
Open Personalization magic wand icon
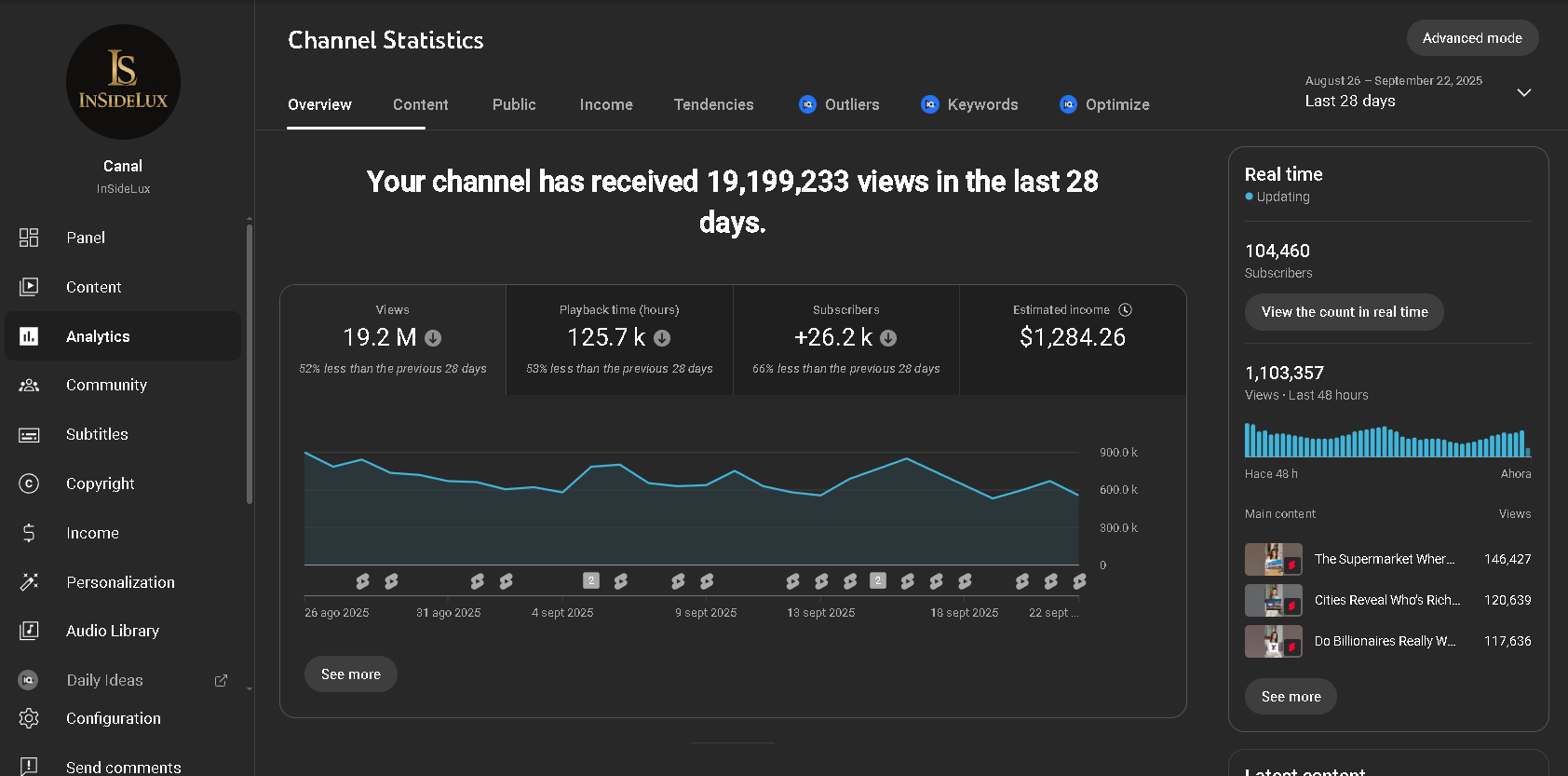(29, 582)
